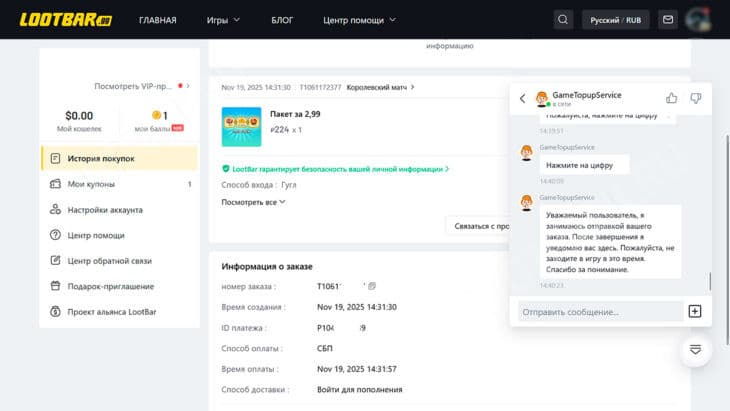This screenshot has width=730, height=411.
Task: Open the Русский / RUB language selector
Action: [615, 20]
